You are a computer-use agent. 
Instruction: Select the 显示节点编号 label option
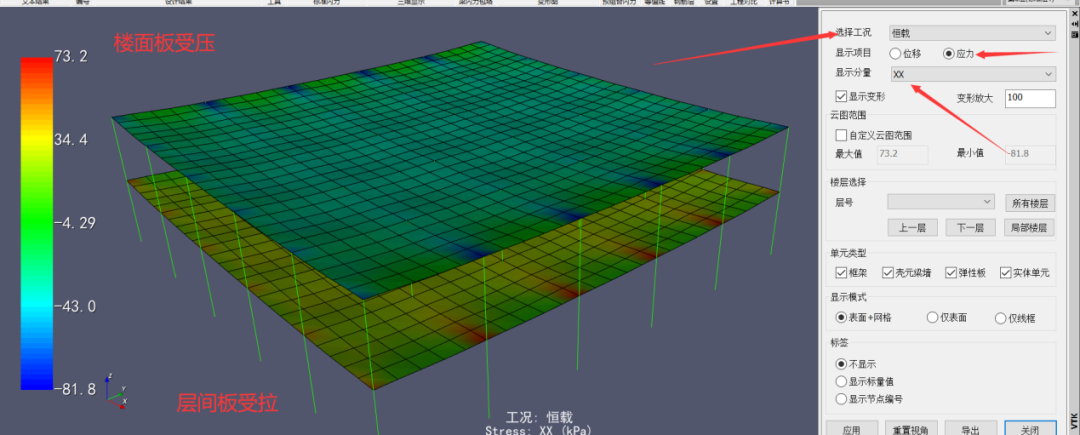[840, 399]
